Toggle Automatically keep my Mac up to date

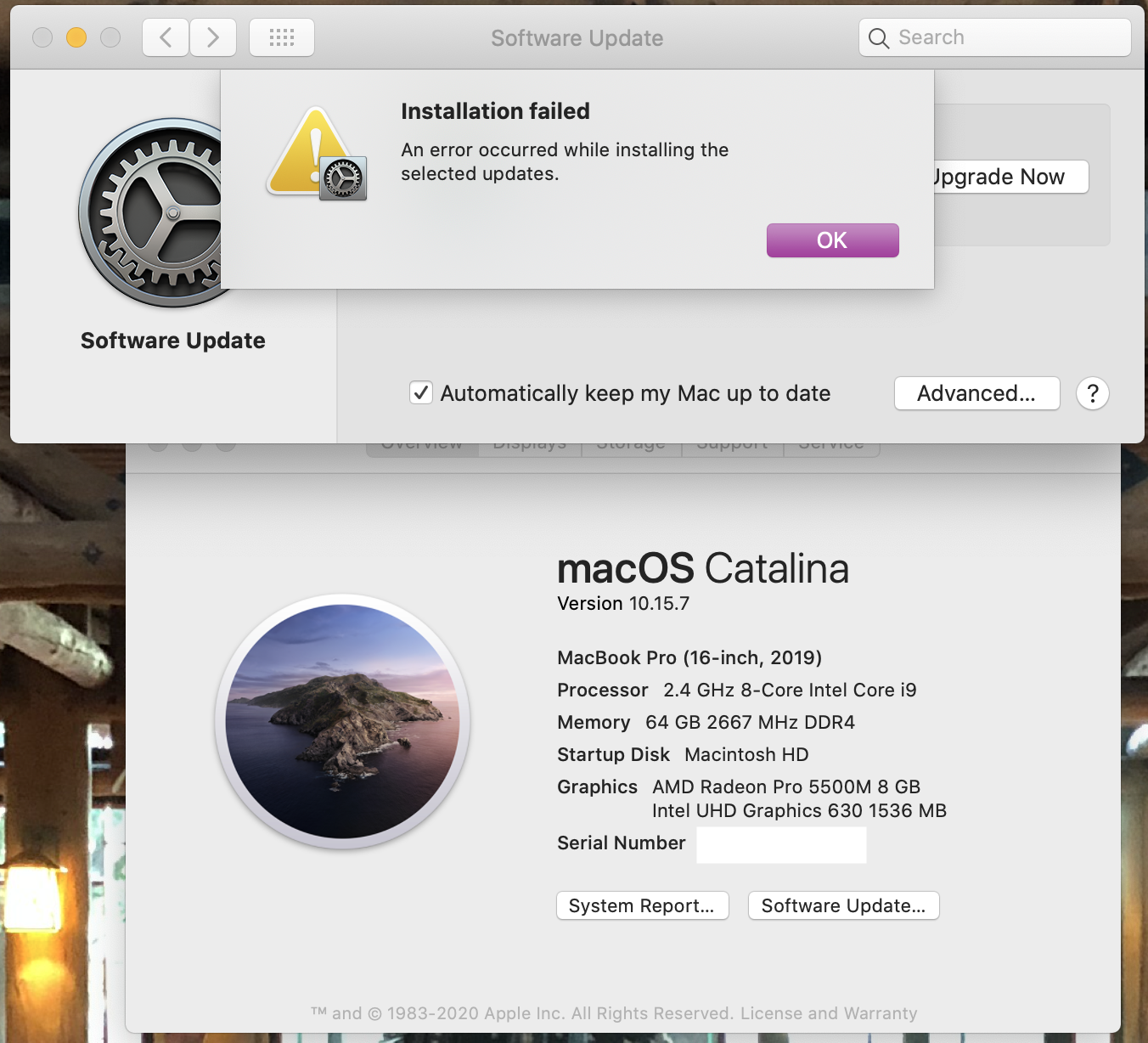pyautogui.click(x=421, y=392)
